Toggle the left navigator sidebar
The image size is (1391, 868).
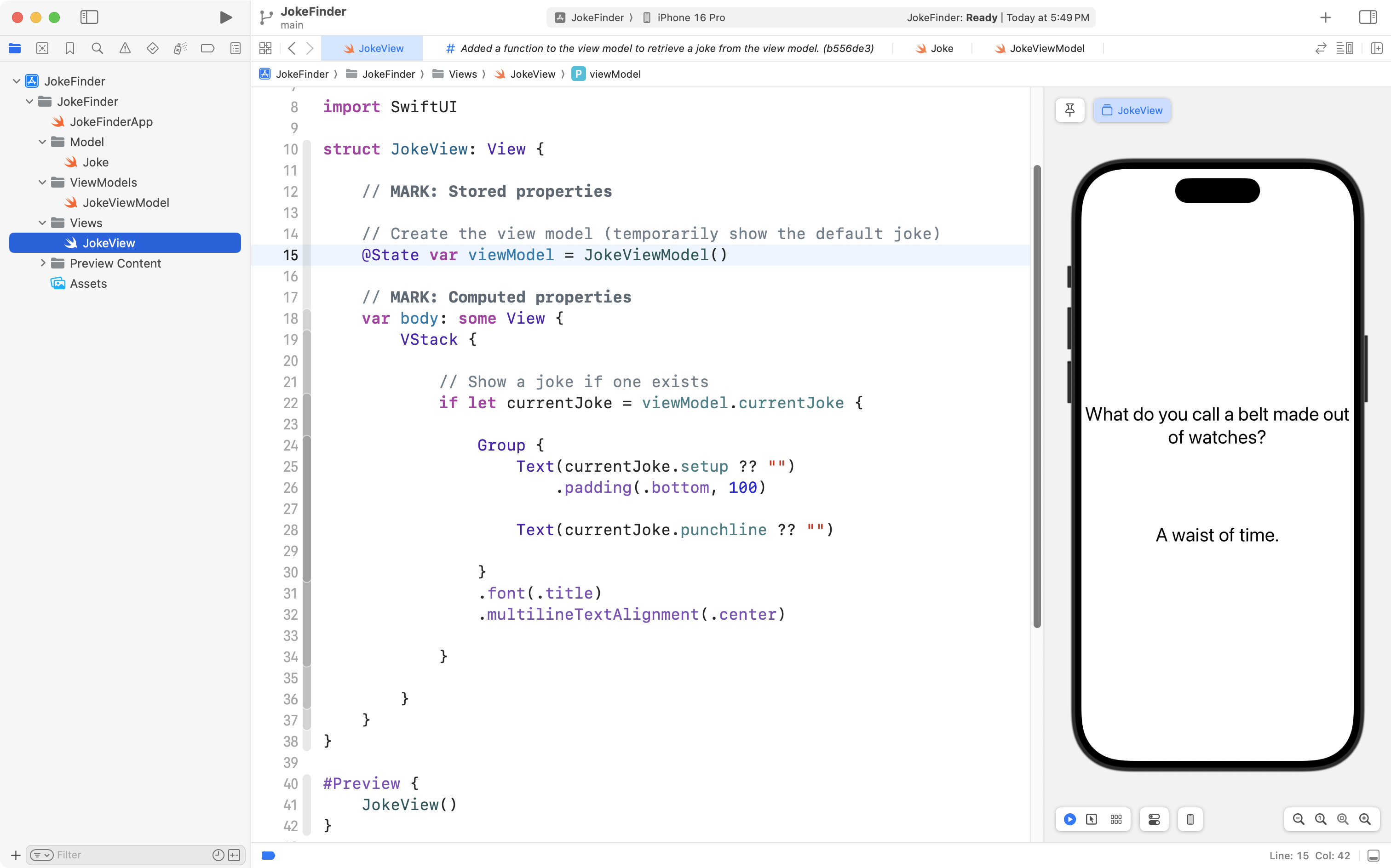[x=89, y=17]
